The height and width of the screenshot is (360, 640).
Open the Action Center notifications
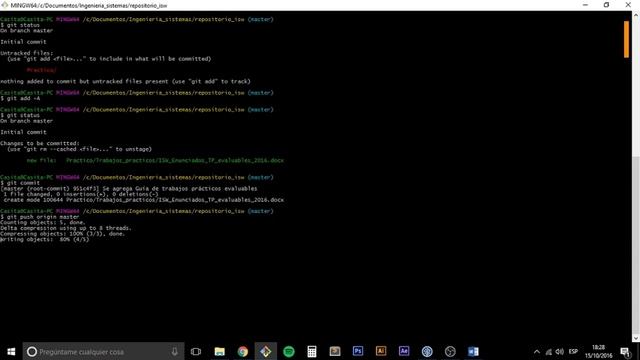[625, 352]
